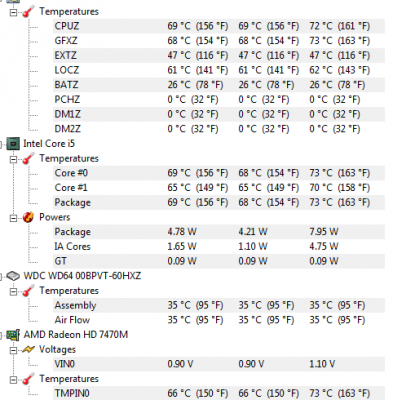The width and height of the screenshot is (393, 400).
Task: Collapse the Temperatures node under Intel Core i5
Action: click(x=13, y=159)
